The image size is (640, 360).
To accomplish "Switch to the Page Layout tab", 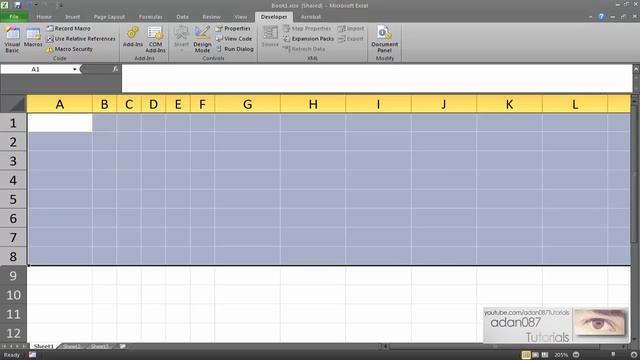I will point(109,17).
